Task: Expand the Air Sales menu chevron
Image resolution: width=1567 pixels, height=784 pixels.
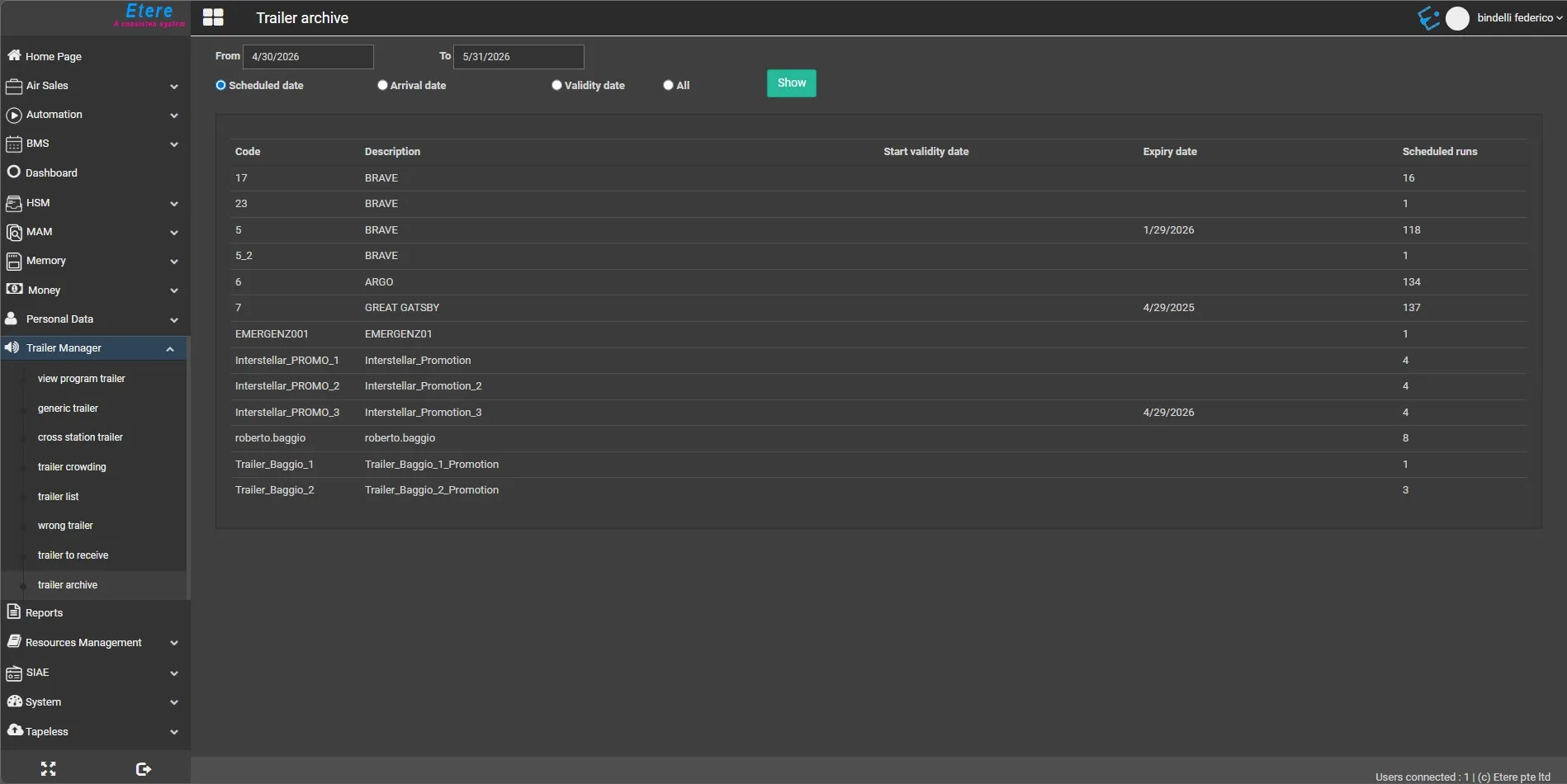Action: 174,86
